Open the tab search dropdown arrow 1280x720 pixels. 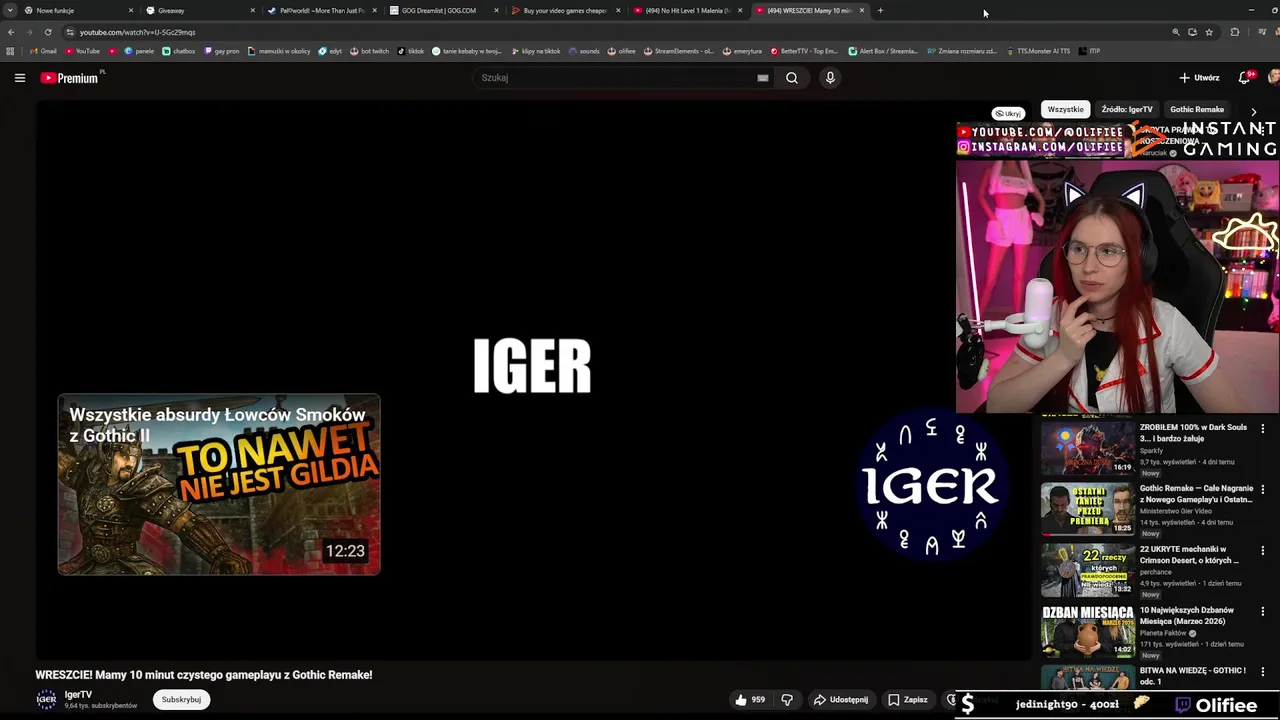pos(10,10)
